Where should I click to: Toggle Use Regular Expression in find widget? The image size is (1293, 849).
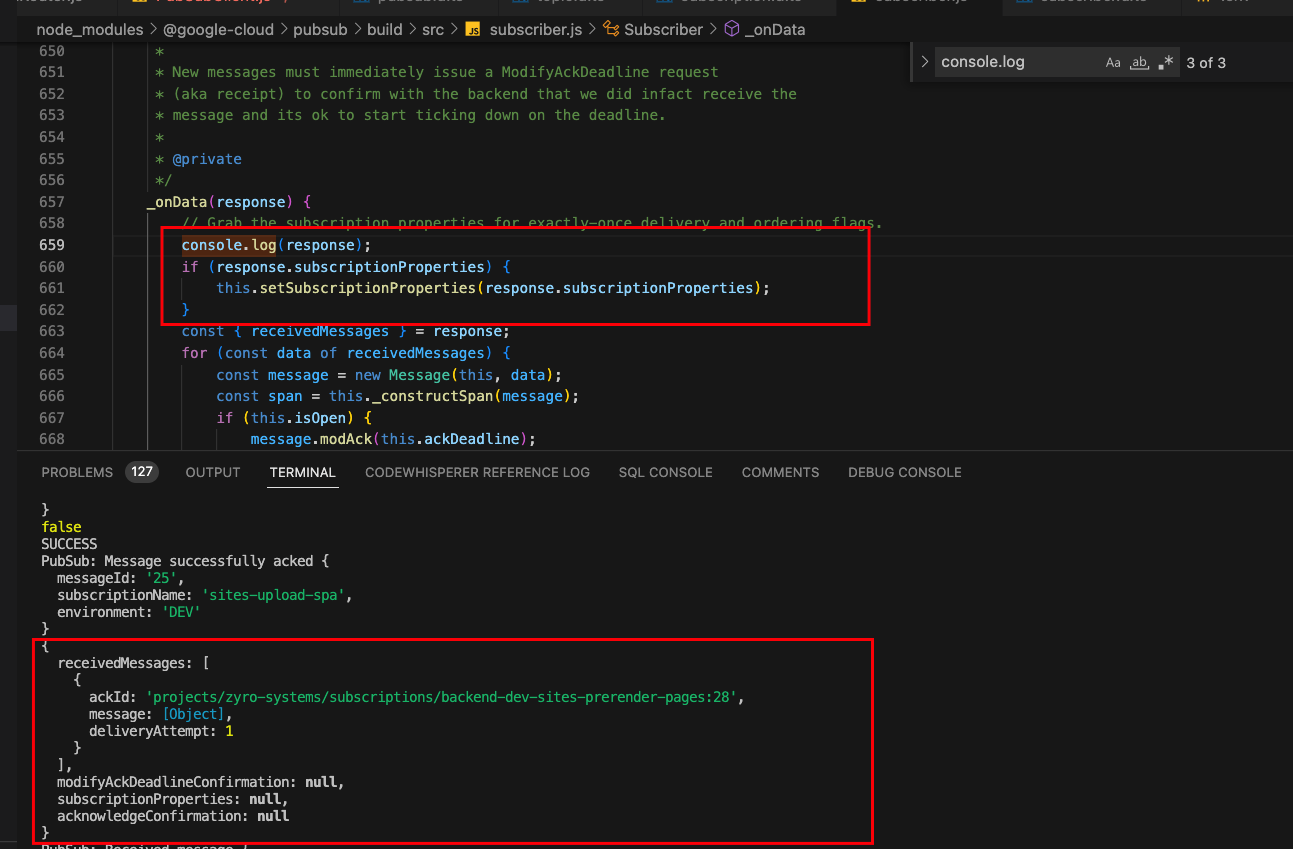click(1165, 62)
